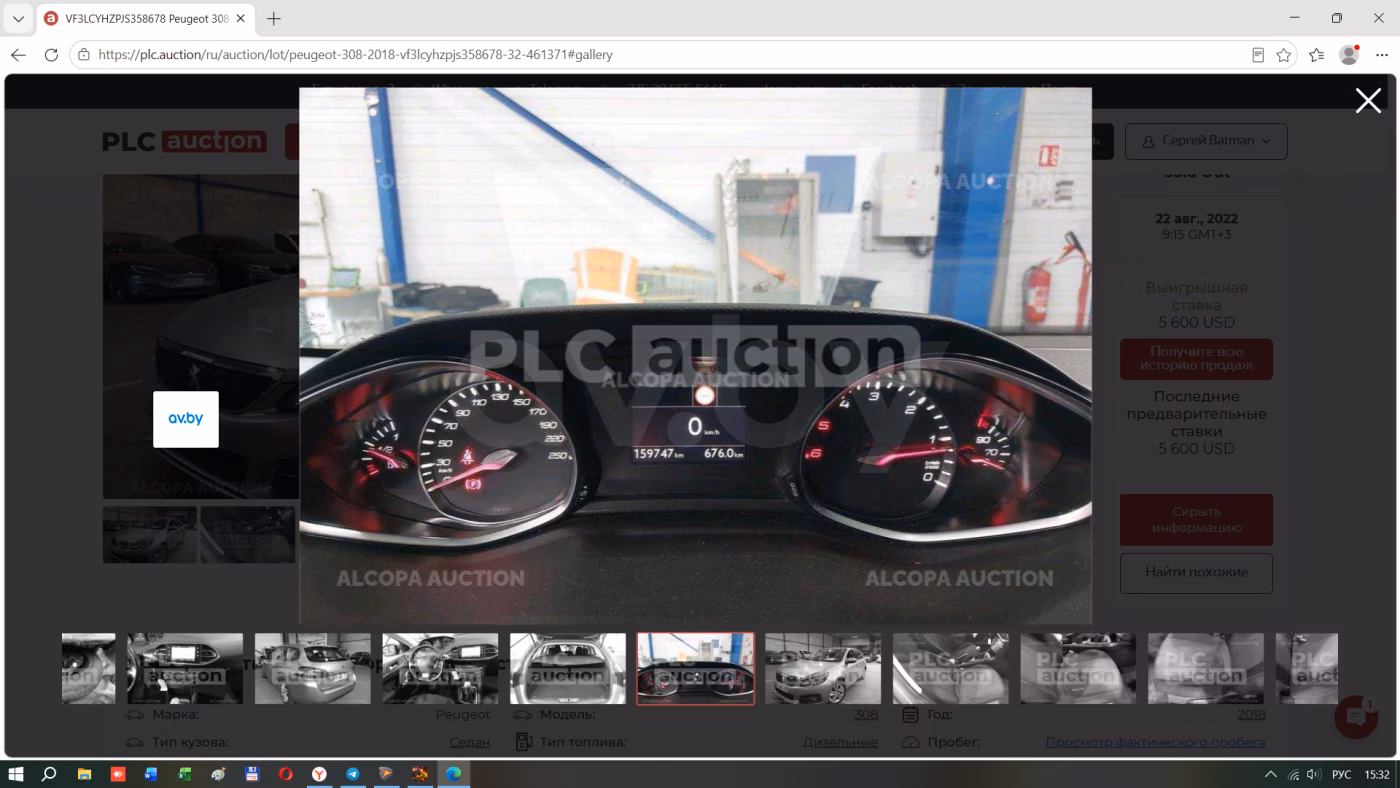Refresh the current page
Image resolution: width=1400 pixels, height=788 pixels.
click(51, 55)
